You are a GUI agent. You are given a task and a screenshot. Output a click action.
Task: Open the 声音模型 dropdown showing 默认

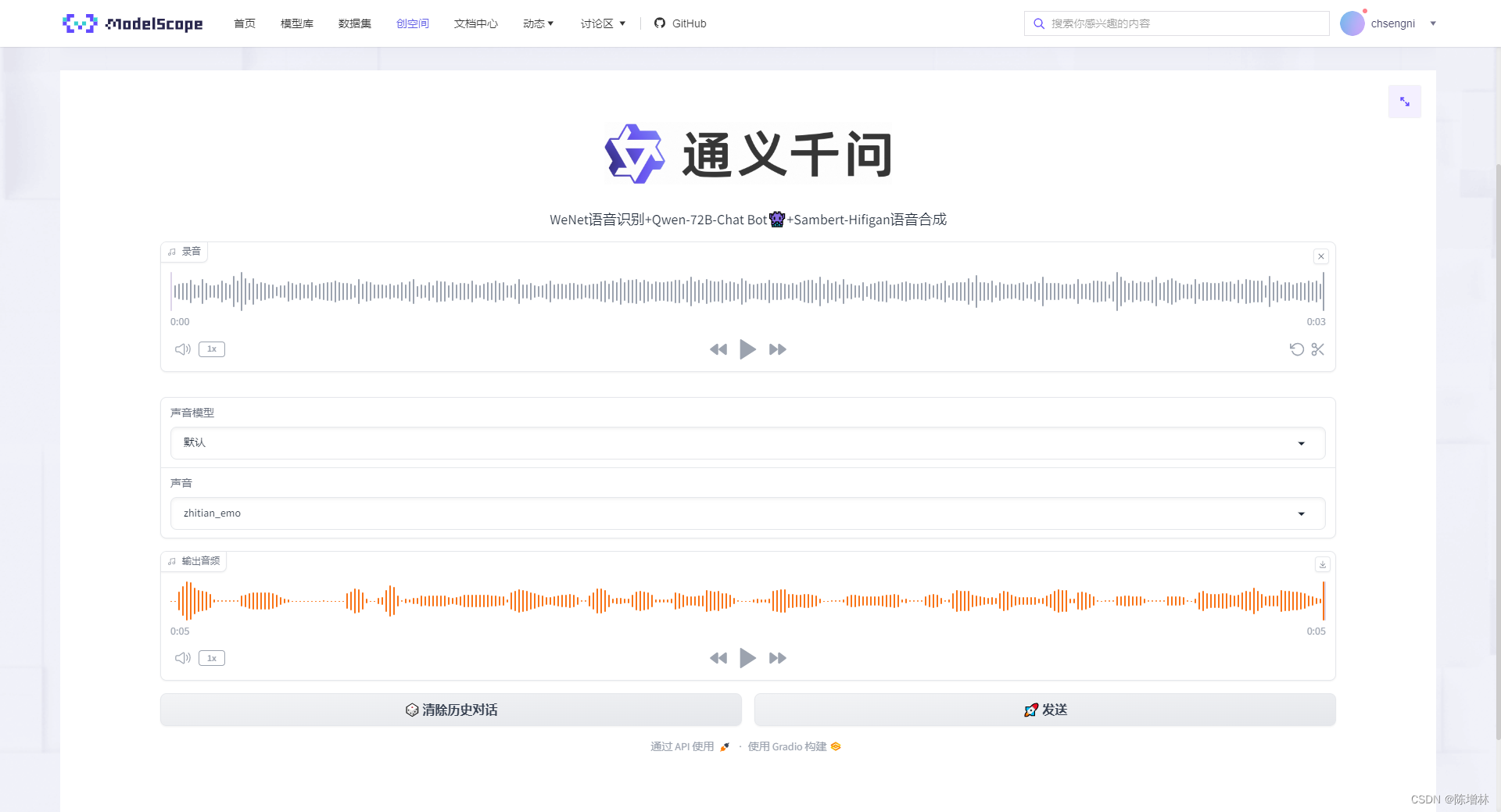coord(747,443)
